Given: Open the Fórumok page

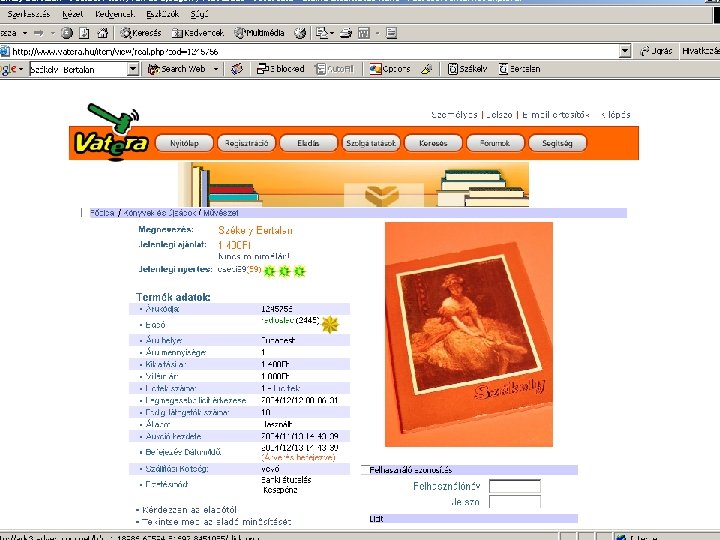Looking at the screenshot, I should pyautogui.click(x=495, y=143).
